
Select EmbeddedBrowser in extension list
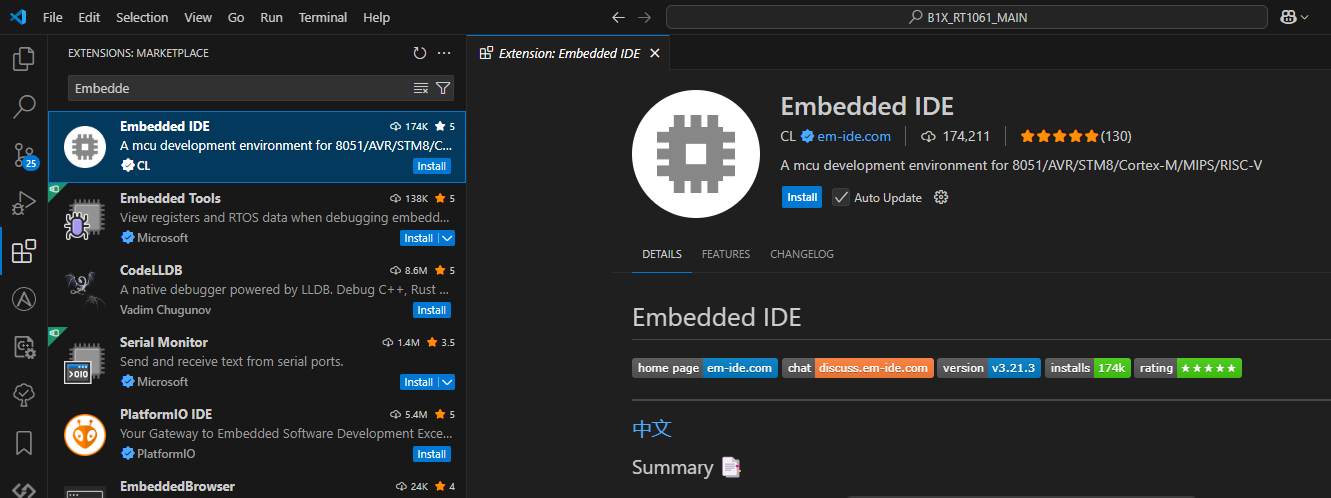(x=257, y=486)
